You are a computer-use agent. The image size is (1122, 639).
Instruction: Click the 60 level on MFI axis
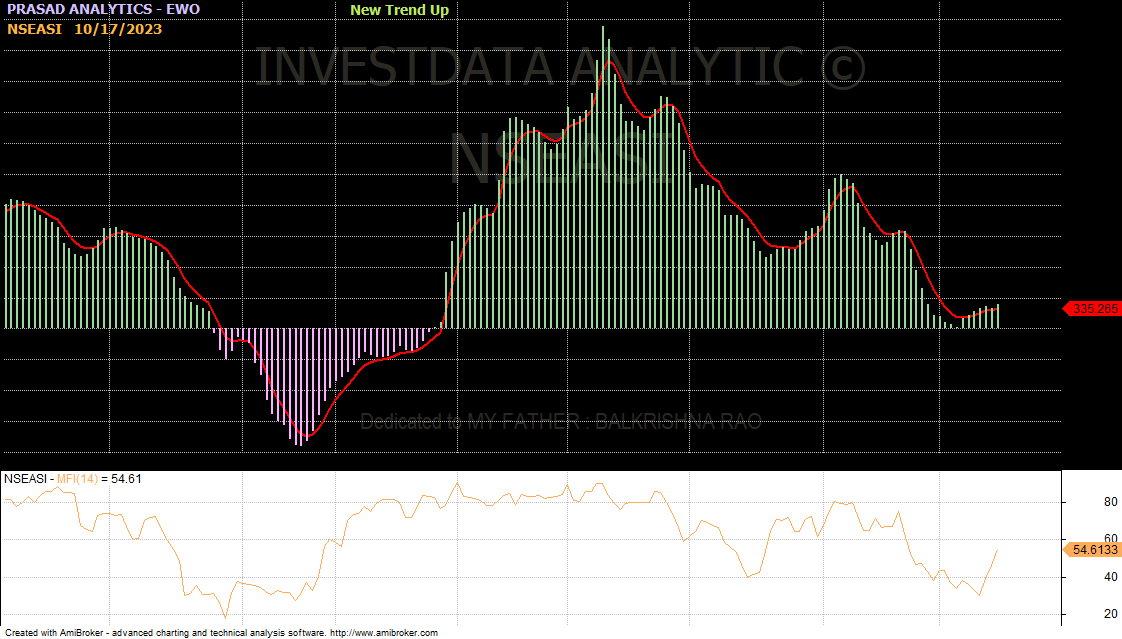point(1081,539)
